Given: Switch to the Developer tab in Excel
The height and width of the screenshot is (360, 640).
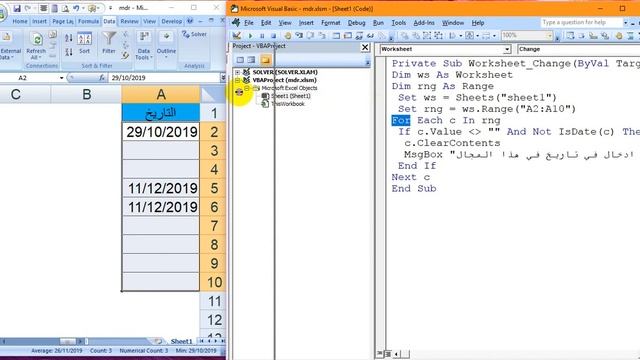Looking at the screenshot, I should pos(171,21).
